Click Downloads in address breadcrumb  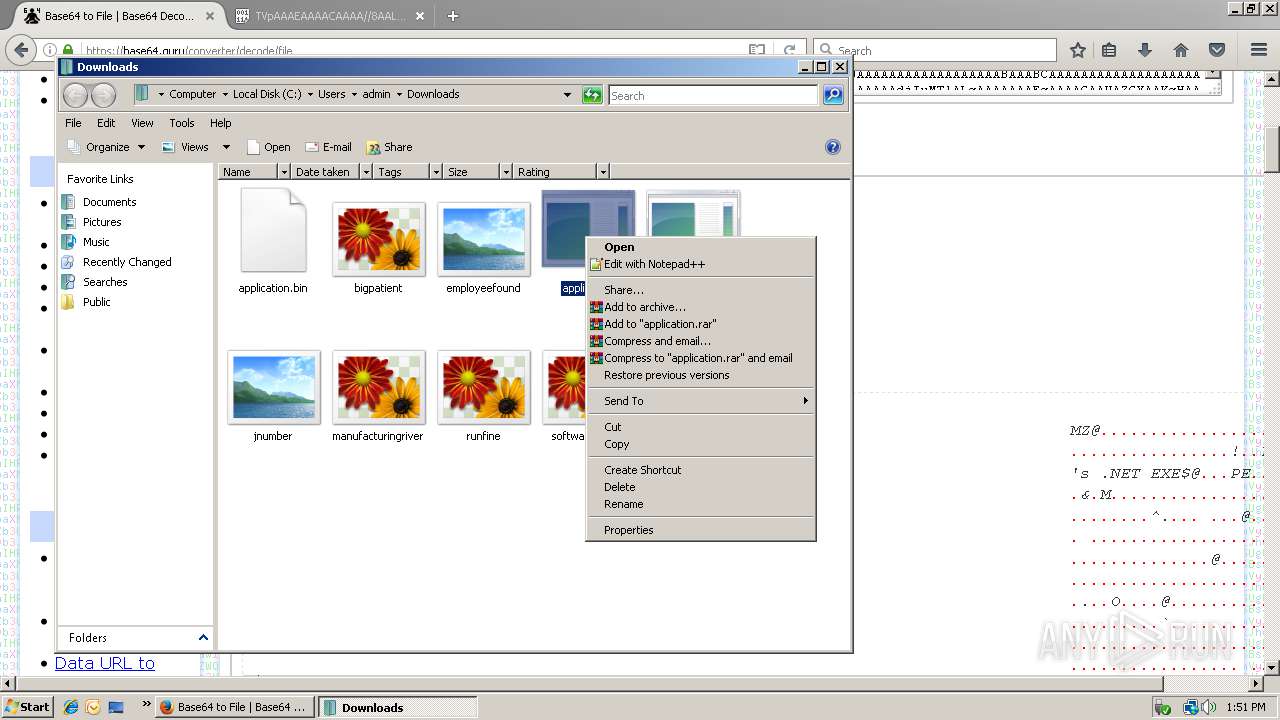coord(433,94)
